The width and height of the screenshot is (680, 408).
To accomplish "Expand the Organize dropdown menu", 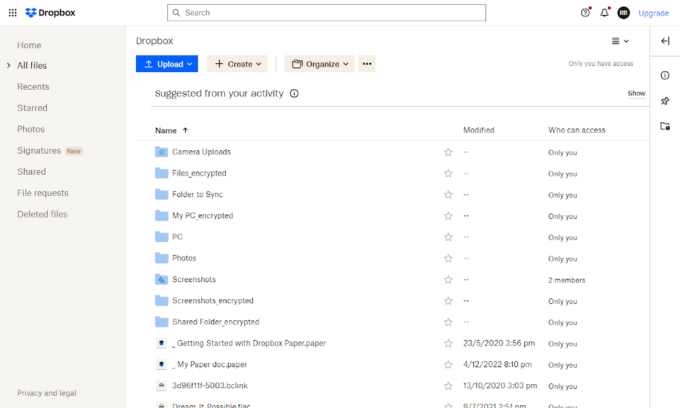I will coord(320,64).
